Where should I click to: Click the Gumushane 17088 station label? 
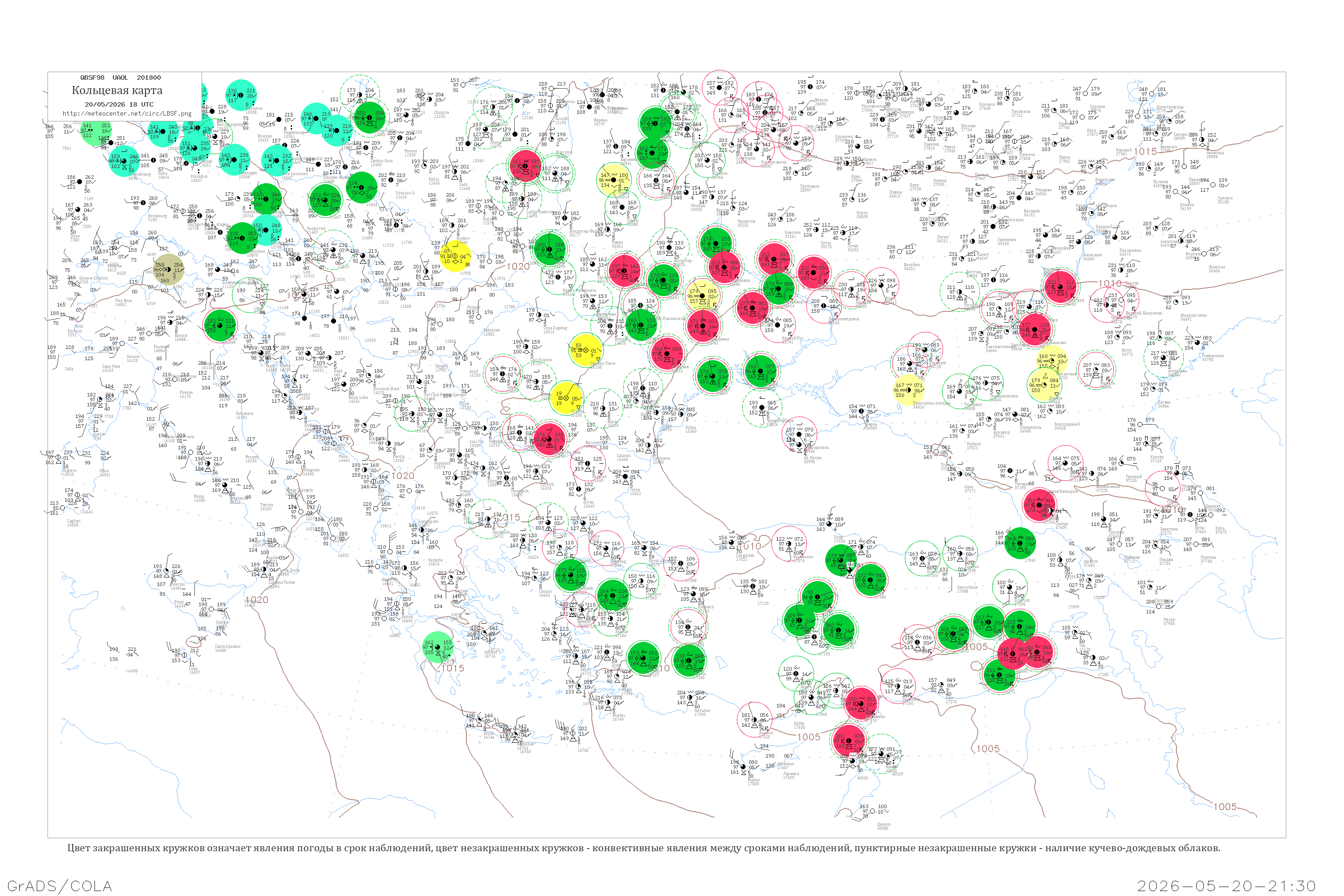(967, 589)
